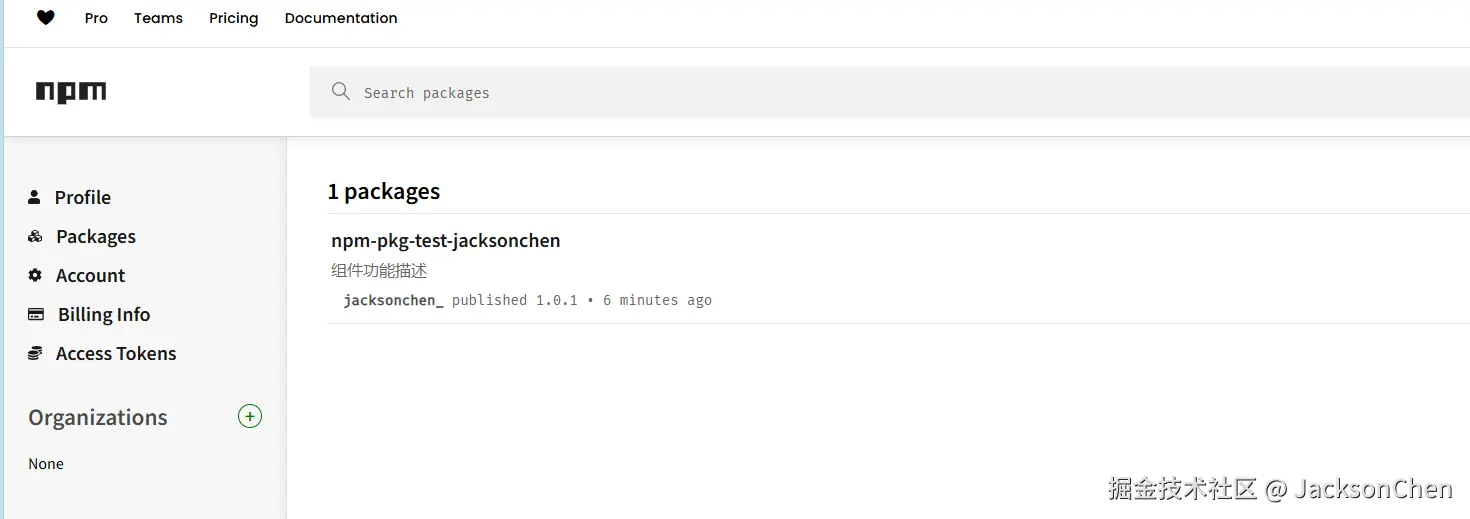1470x519 pixels.
Task: Click the Packages boxes icon
Action: coord(35,237)
